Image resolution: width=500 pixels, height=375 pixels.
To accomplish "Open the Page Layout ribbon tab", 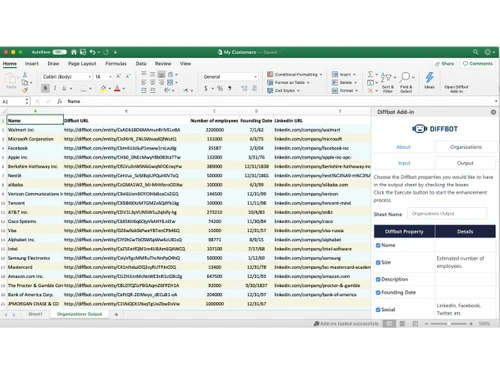I will (x=82, y=63).
